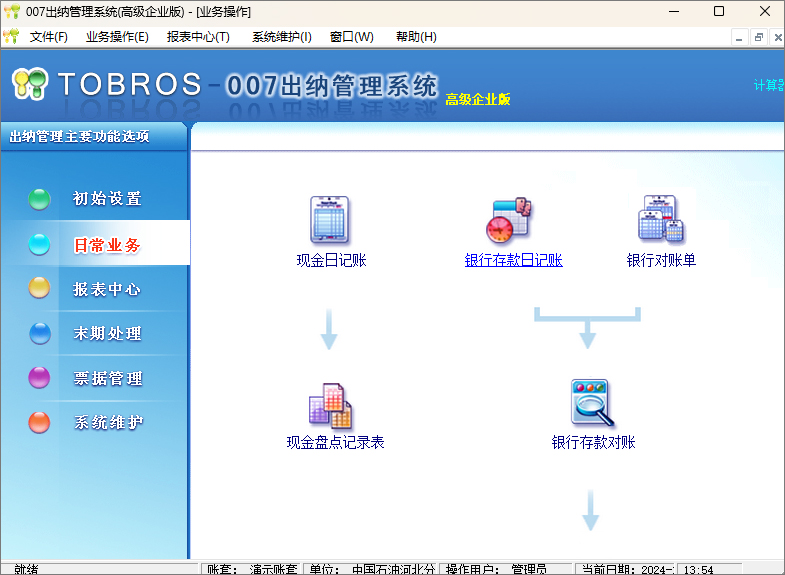This screenshot has height=575, width=785.
Task: Click the app icon in the menu bar
Action: click(x=11, y=37)
